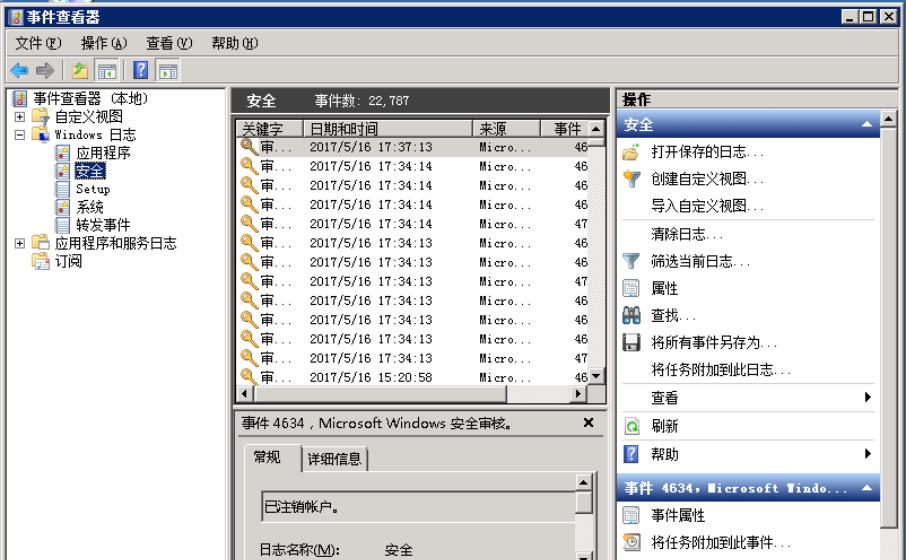
Task: Click the Up one level folder icon
Action: (x=80, y=71)
